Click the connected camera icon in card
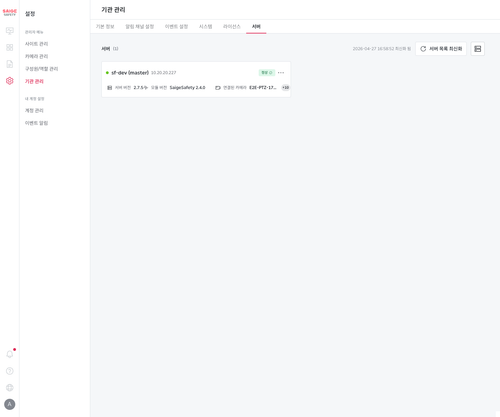500x417 pixels. [218, 88]
